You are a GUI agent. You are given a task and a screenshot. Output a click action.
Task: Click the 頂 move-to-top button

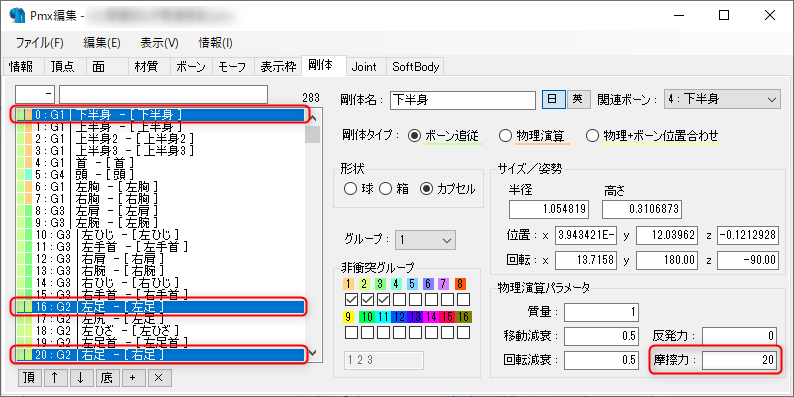(29, 377)
